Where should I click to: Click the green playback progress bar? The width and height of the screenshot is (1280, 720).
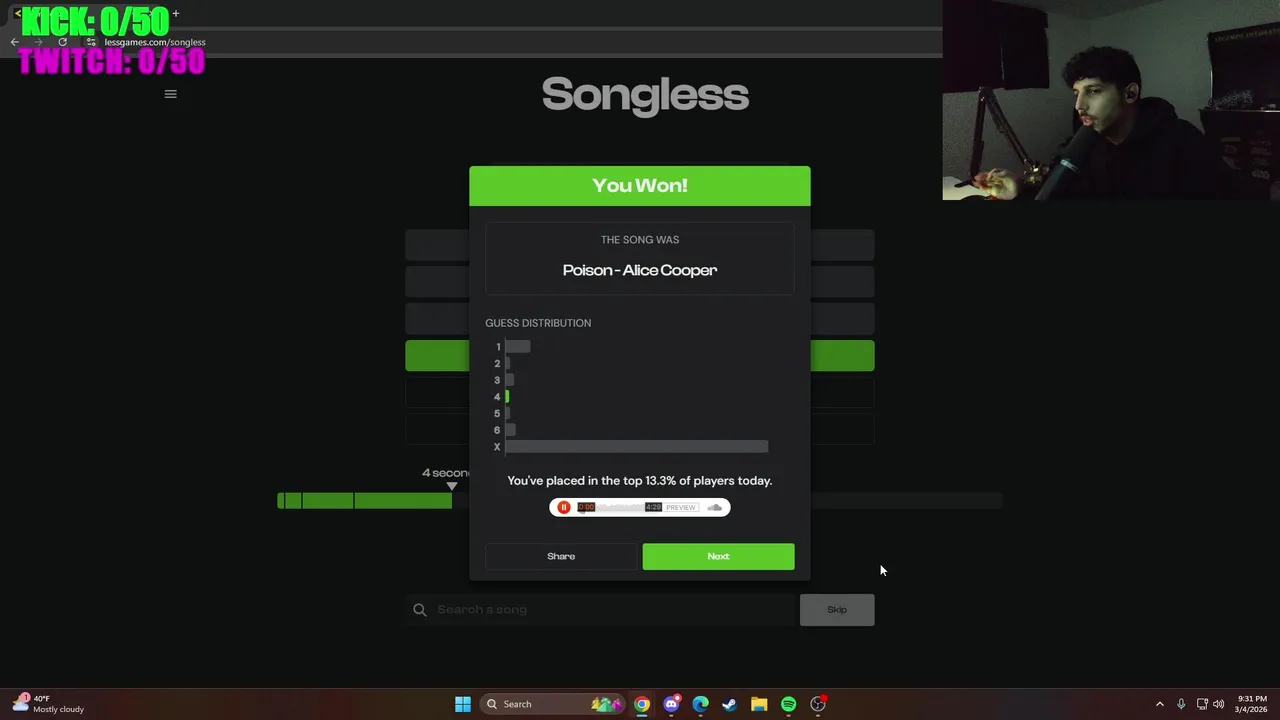click(x=365, y=501)
